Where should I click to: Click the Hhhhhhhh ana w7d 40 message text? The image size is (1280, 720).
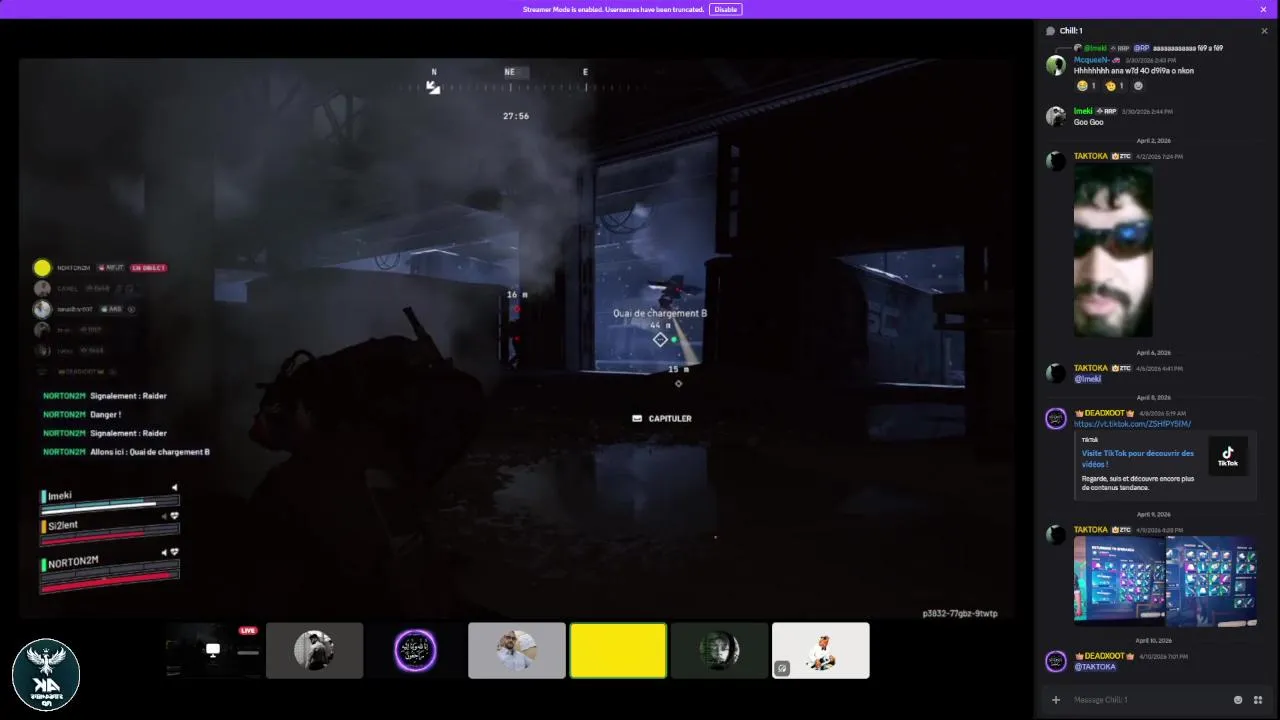pyautogui.click(x=1134, y=71)
